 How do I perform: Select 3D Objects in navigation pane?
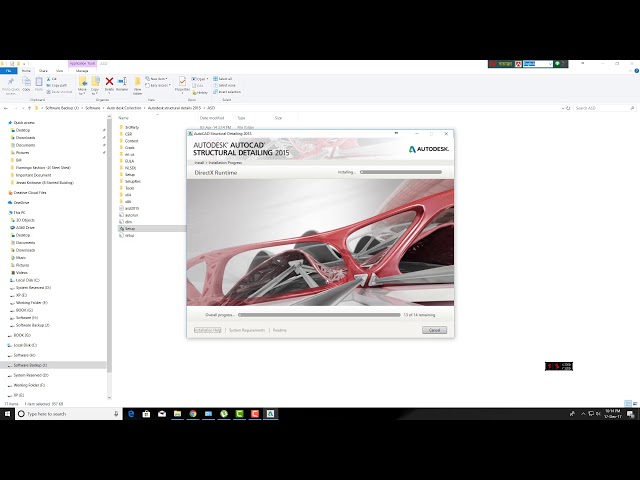(x=25, y=220)
